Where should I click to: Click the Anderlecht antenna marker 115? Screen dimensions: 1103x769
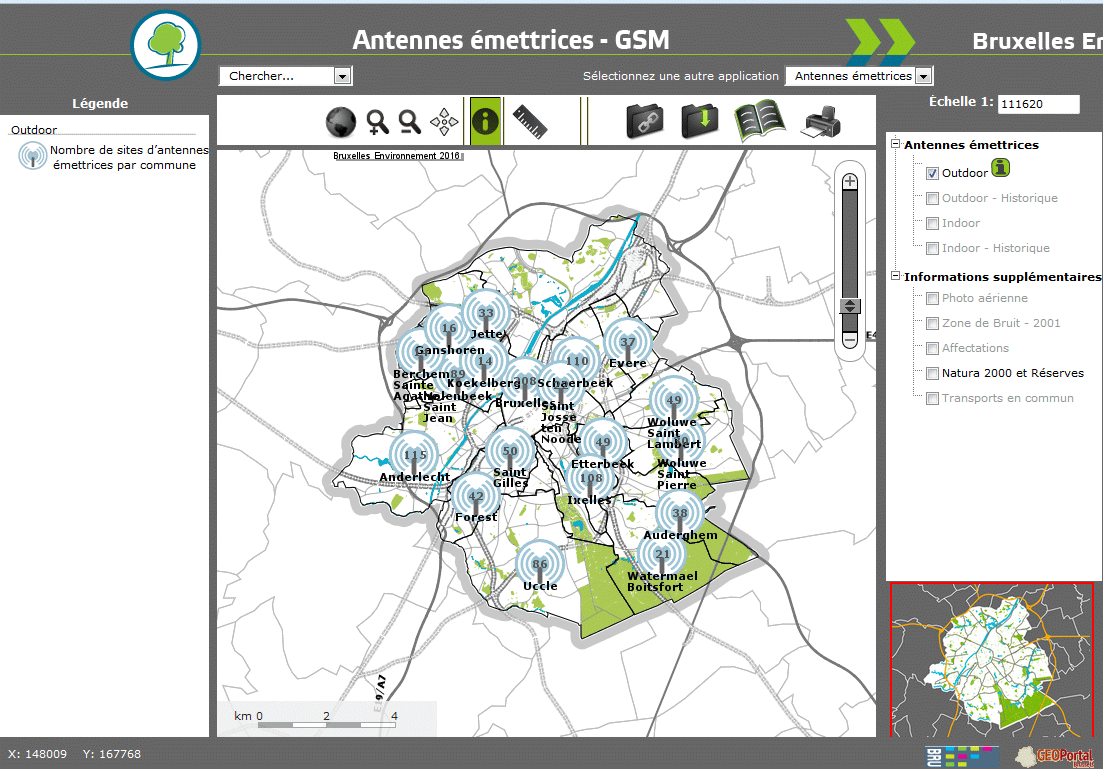coord(414,456)
